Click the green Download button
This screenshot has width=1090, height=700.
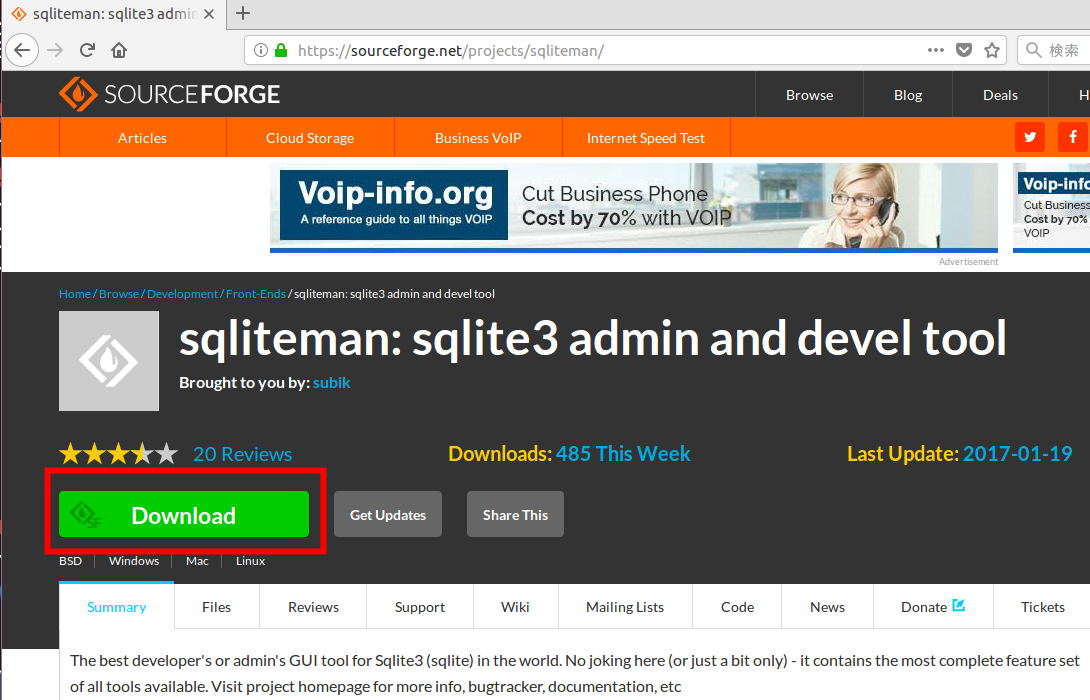point(184,514)
